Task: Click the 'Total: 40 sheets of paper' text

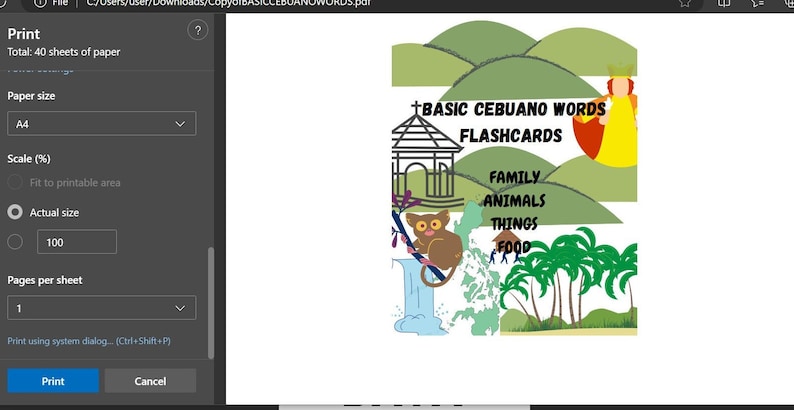Action: [64, 52]
